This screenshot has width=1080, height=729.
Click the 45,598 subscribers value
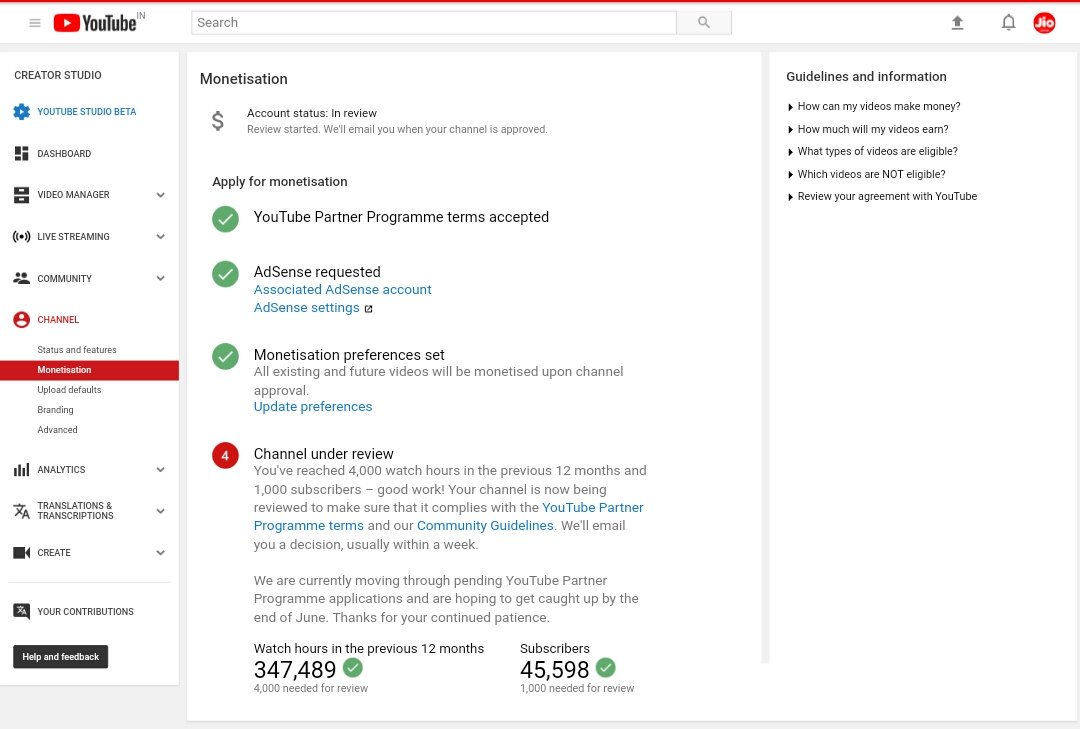554,670
